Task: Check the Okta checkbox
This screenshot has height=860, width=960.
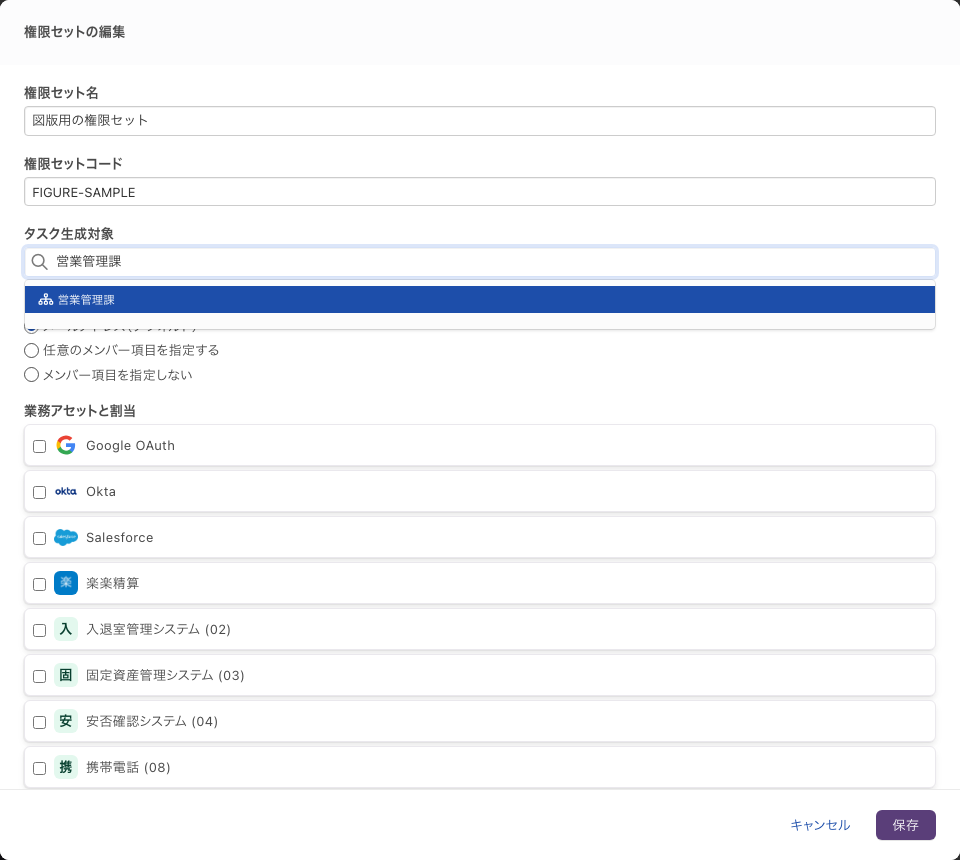Action: 39,492
